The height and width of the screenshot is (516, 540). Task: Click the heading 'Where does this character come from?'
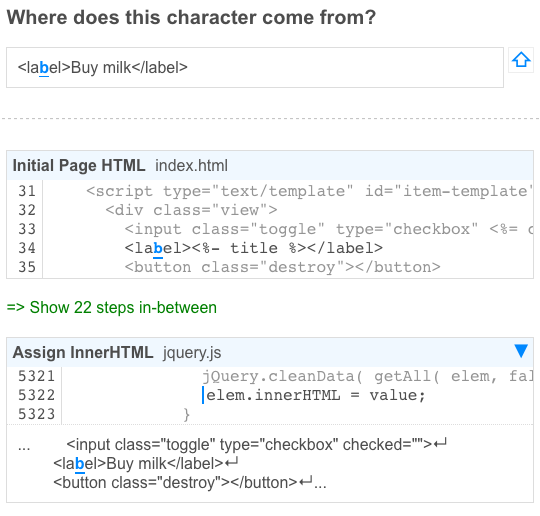[191, 17]
